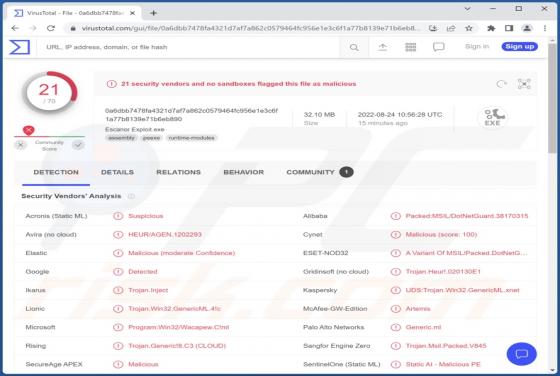Open the upload file icon
Viewport: 560px width, 376px height.
point(382,47)
